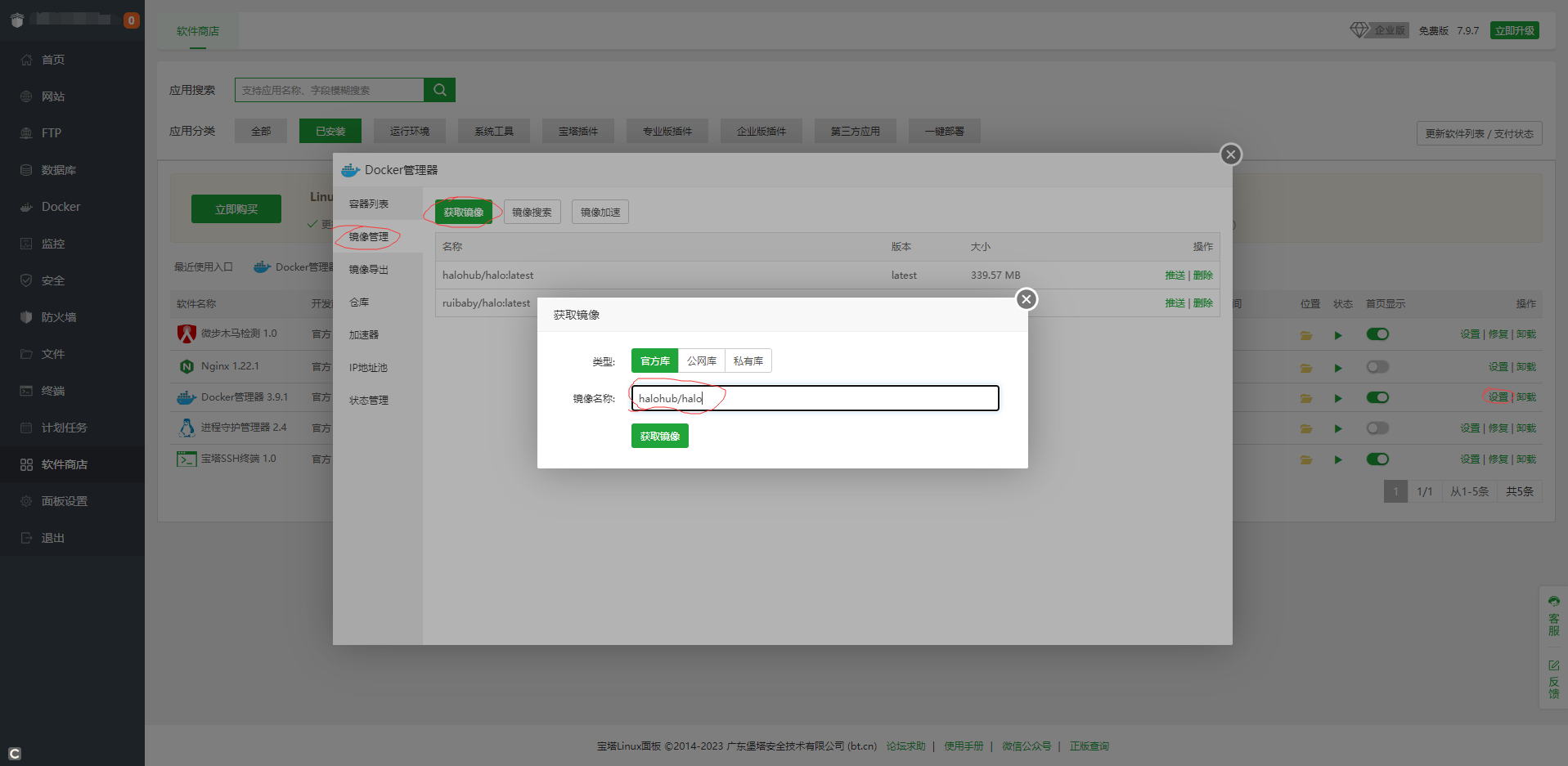Open folder location for Nginx 1.22.1 row
This screenshot has width=1568, height=766.
(x=1305, y=368)
